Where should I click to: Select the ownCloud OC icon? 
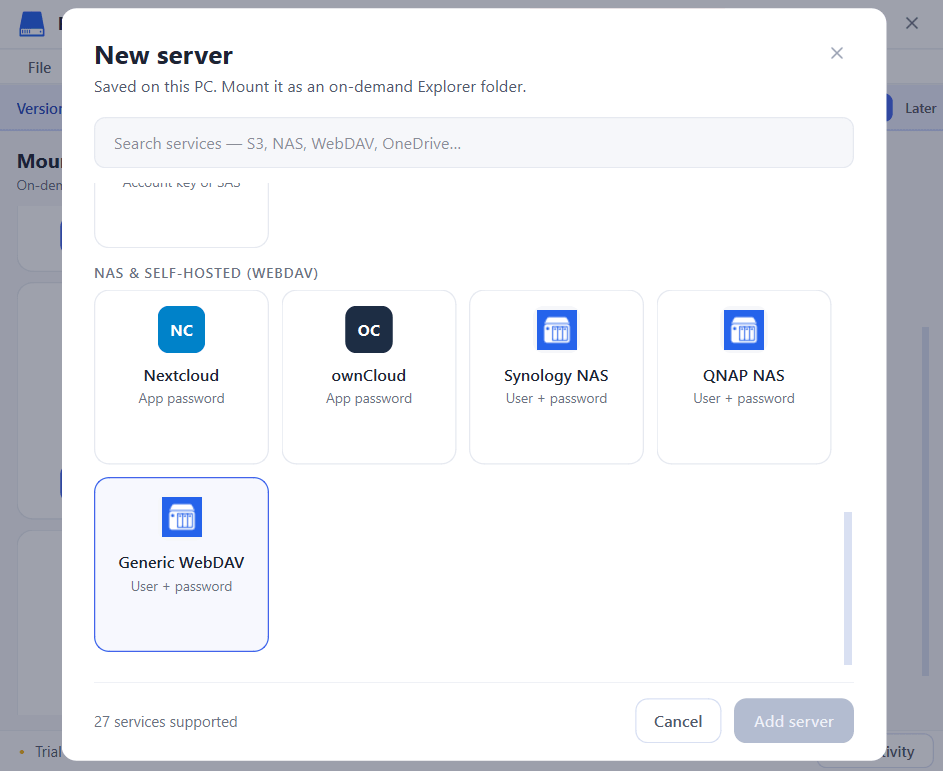pyautogui.click(x=369, y=330)
